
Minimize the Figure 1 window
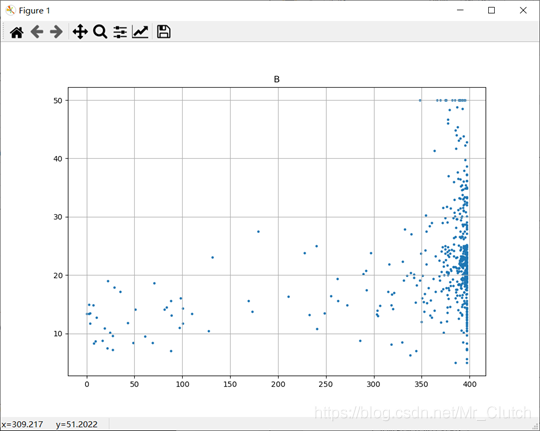pos(460,10)
